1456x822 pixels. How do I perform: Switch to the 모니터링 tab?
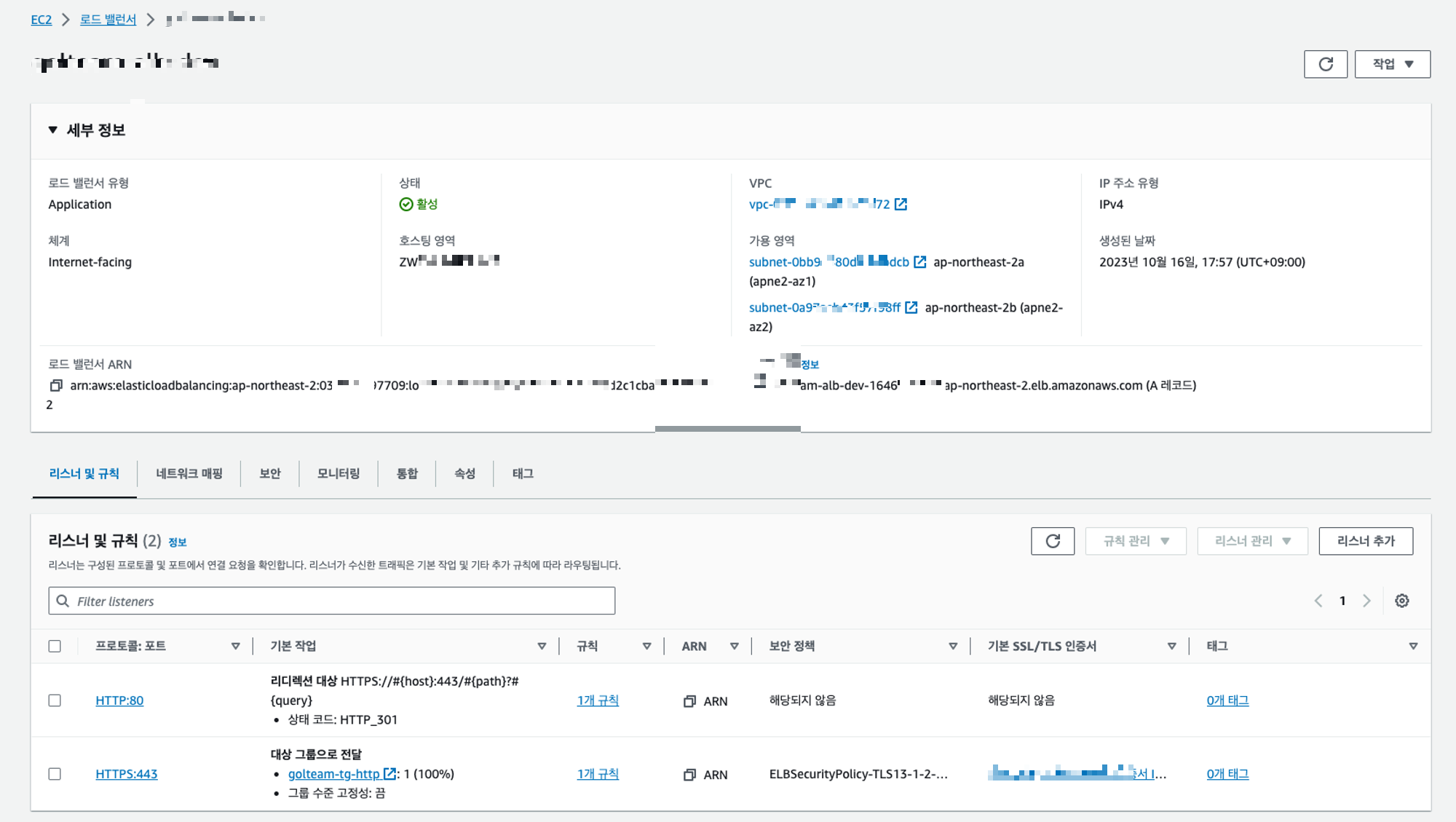coord(338,473)
